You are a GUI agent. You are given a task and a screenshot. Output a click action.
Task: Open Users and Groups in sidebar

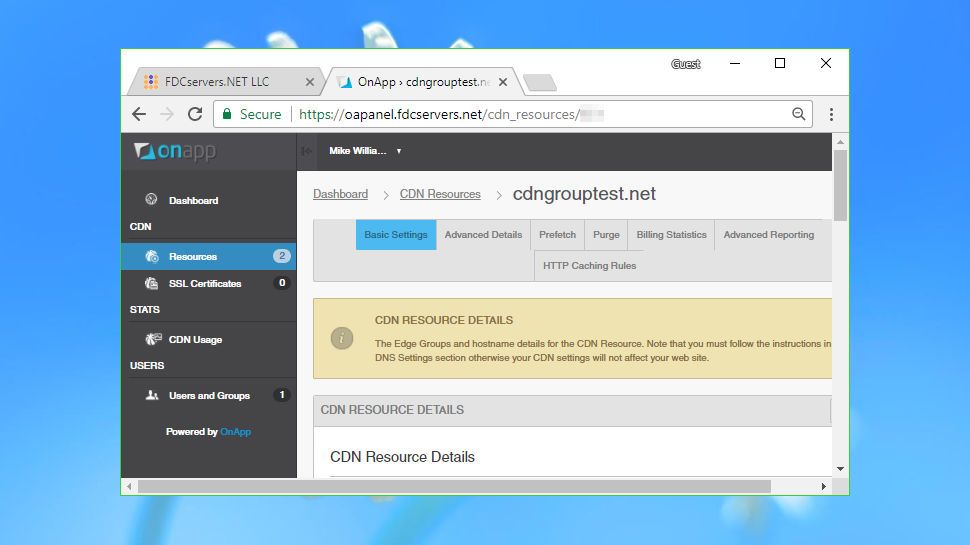[209, 395]
